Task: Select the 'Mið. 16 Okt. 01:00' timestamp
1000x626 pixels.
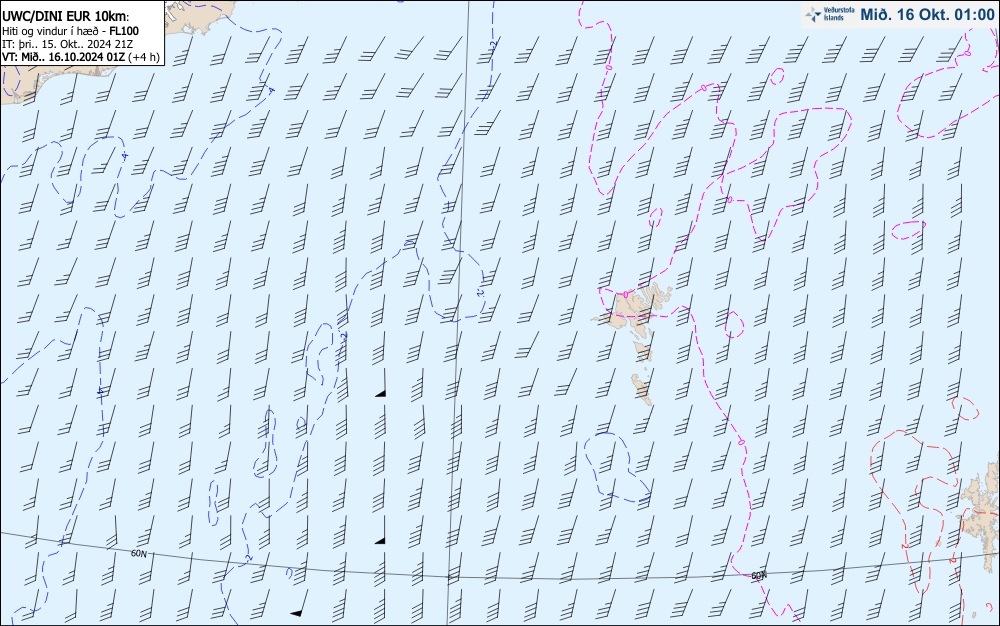Action: (927, 15)
